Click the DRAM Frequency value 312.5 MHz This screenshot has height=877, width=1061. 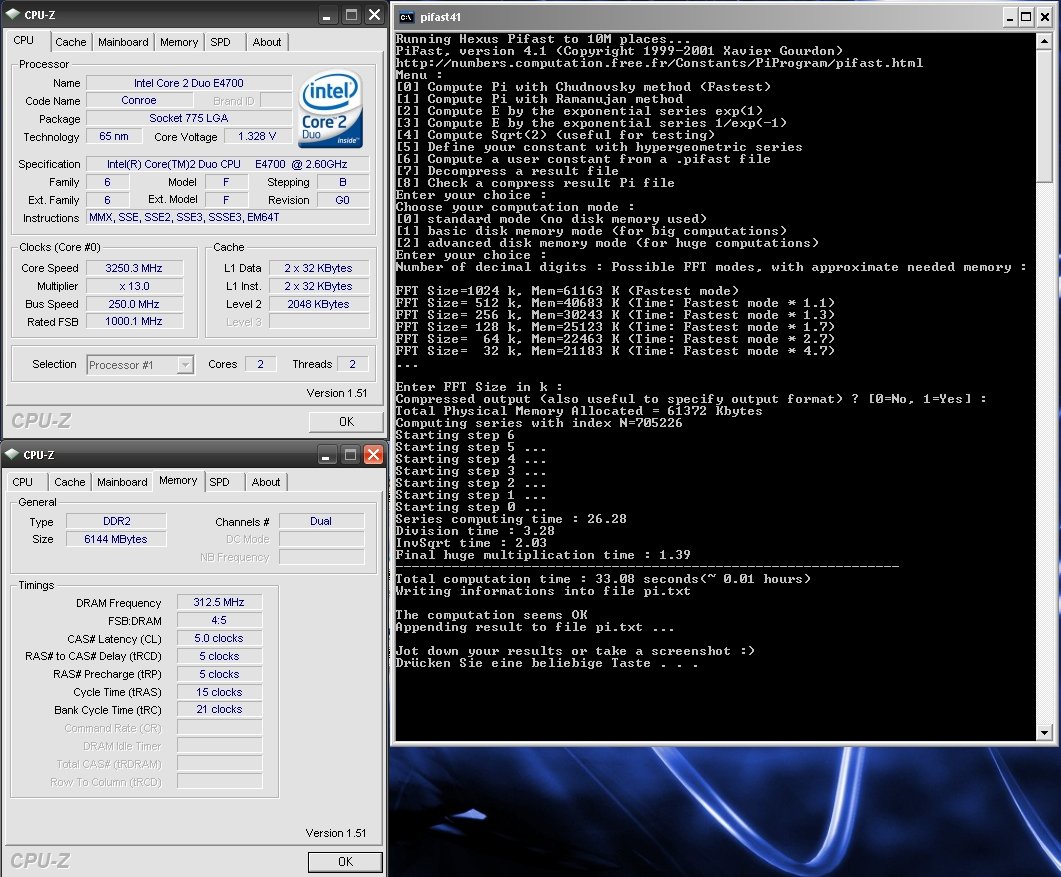[x=219, y=602]
